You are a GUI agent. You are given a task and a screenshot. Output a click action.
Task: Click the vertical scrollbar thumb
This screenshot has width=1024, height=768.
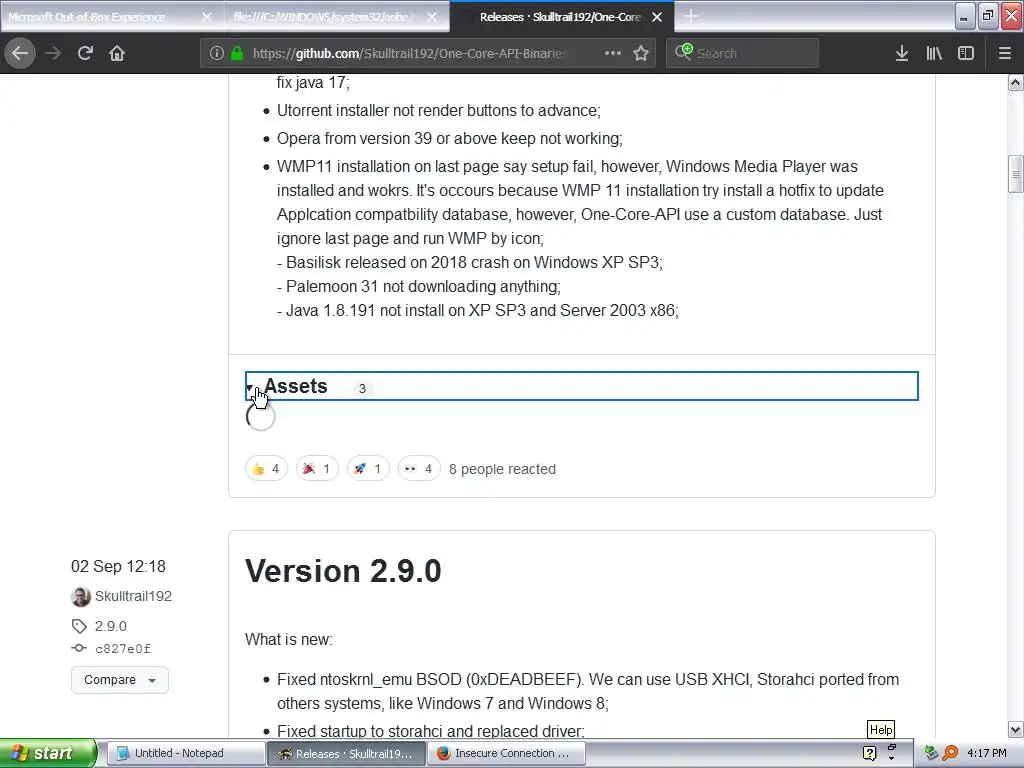[1015, 174]
